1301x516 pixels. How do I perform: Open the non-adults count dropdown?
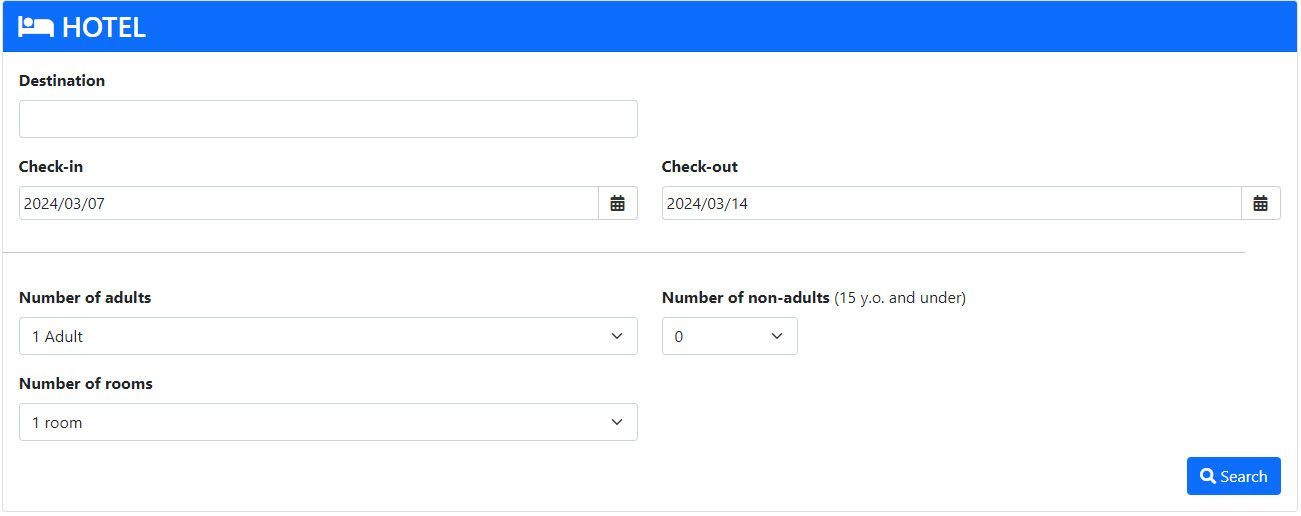click(x=729, y=337)
